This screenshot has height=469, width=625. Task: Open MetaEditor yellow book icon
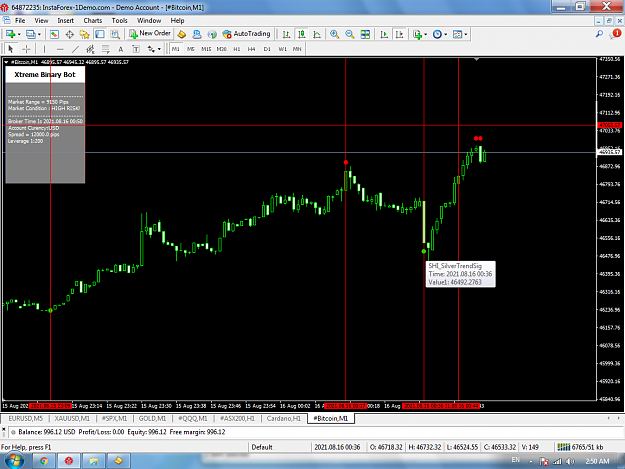click(182, 34)
